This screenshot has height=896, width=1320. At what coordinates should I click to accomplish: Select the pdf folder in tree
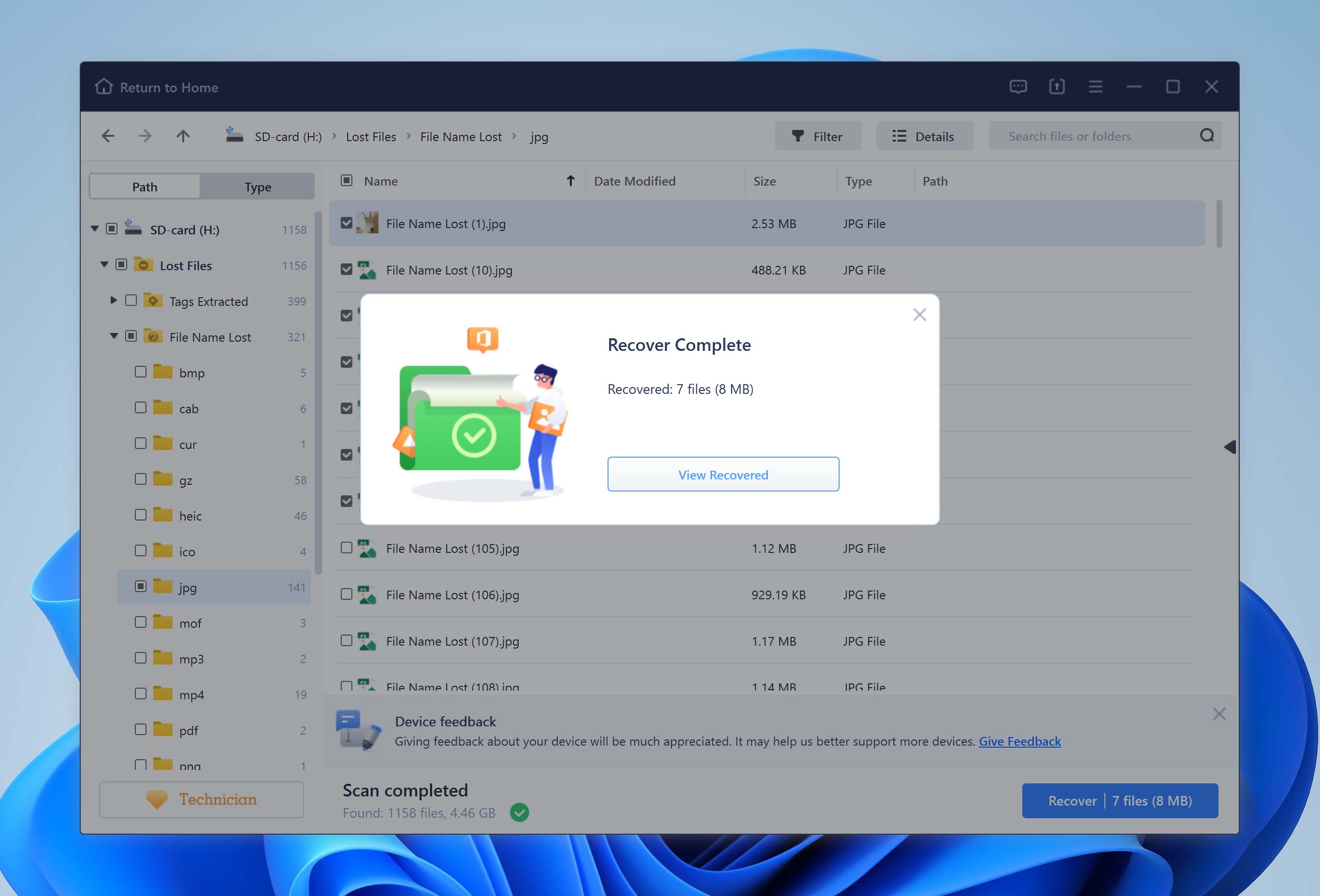tap(214, 730)
